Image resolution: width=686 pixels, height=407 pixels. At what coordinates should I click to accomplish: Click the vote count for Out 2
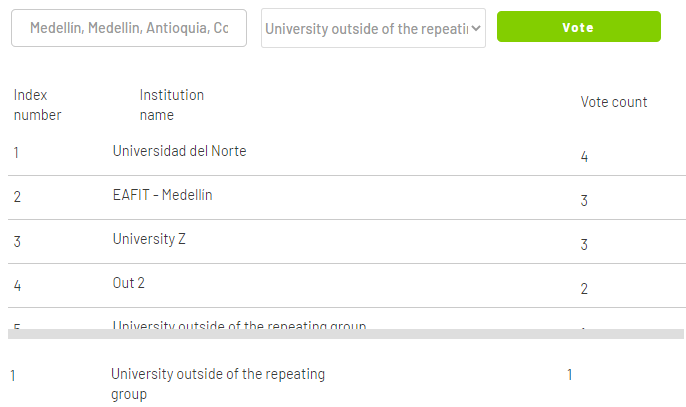[x=584, y=289]
